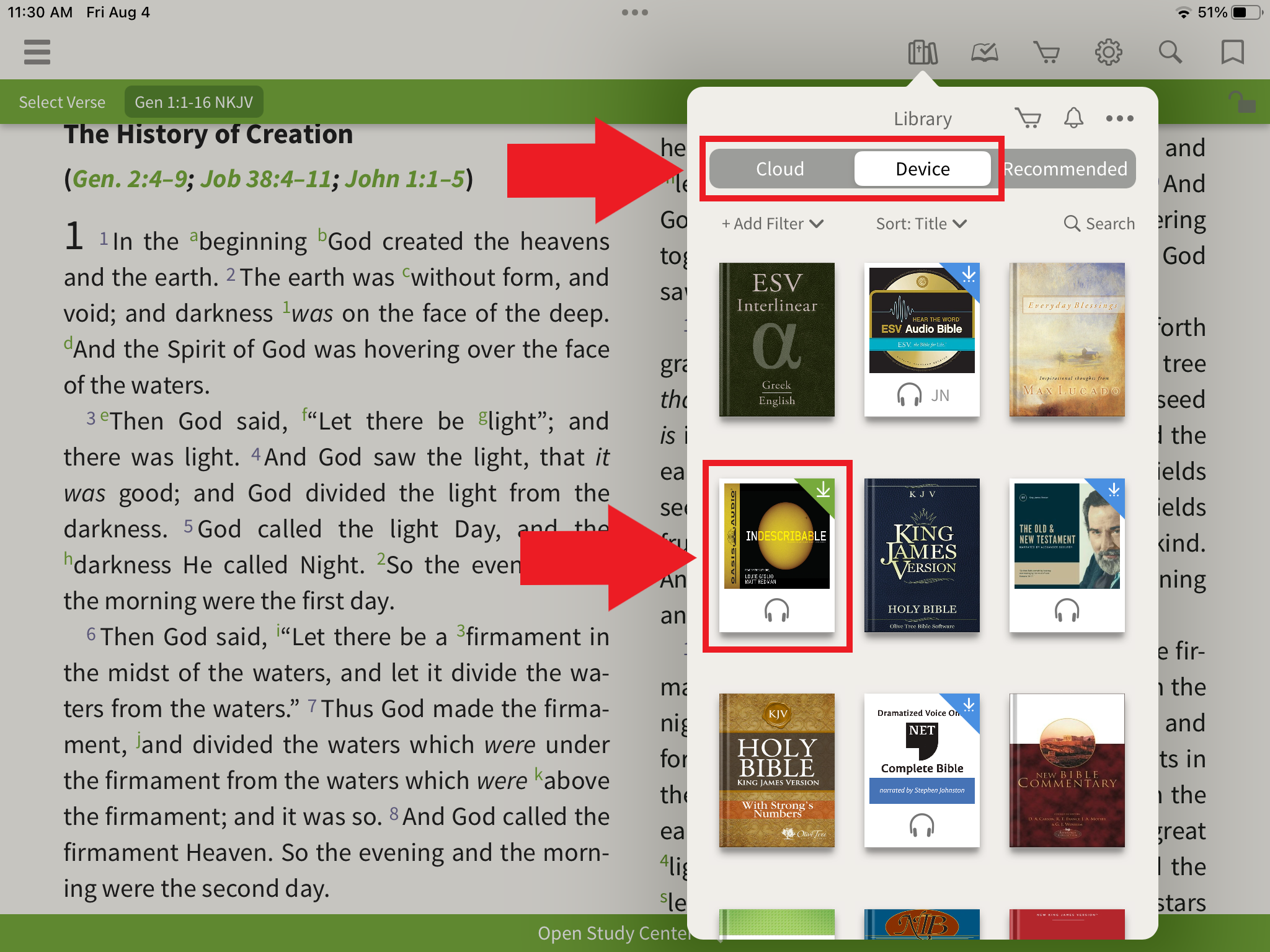Image resolution: width=1270 pixels, height=952 pixels.
Task: Tap the Library panel title
Action: coord(923,118)
